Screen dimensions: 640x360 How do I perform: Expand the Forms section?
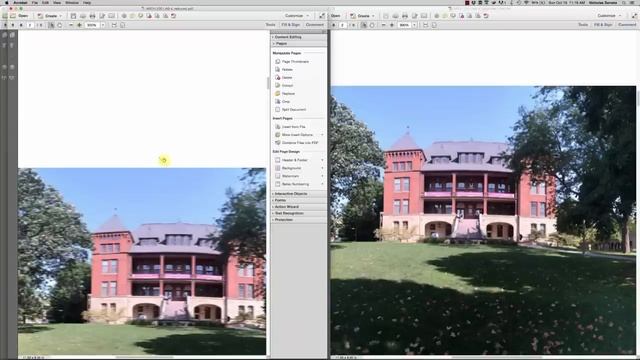298,200
